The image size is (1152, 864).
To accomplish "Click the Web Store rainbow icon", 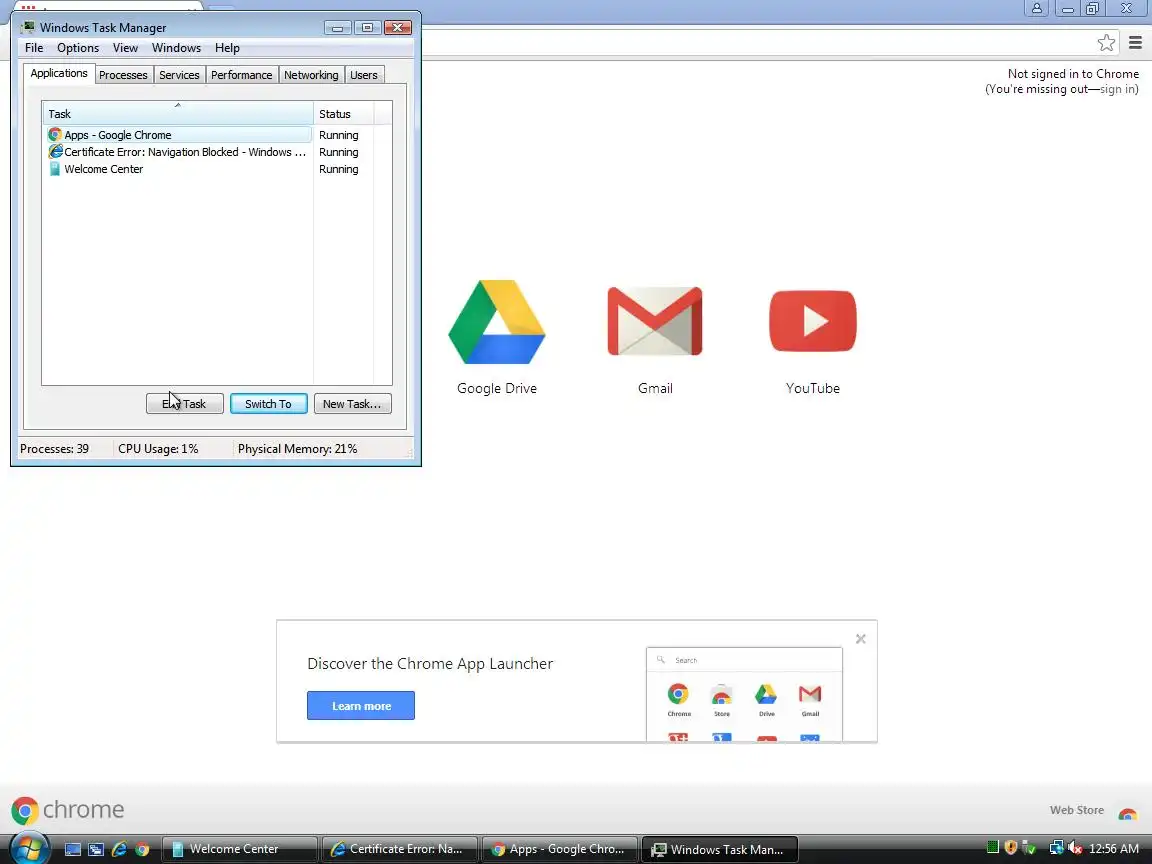I will [x=1127, y=813].
